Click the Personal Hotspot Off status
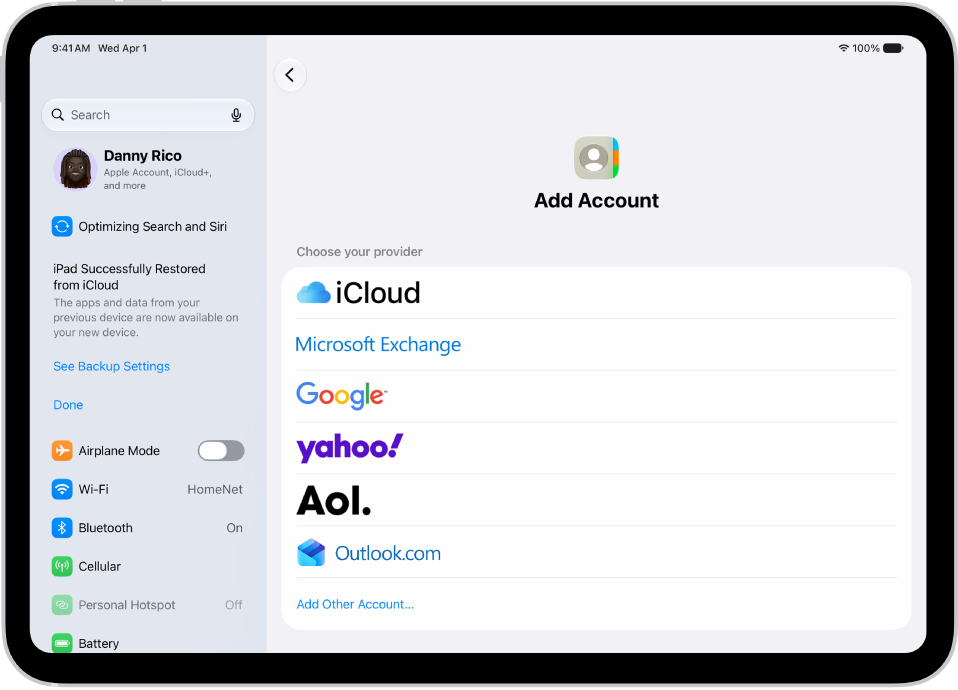Viewport: 958px width, 690px height. (x=233, y=605)
